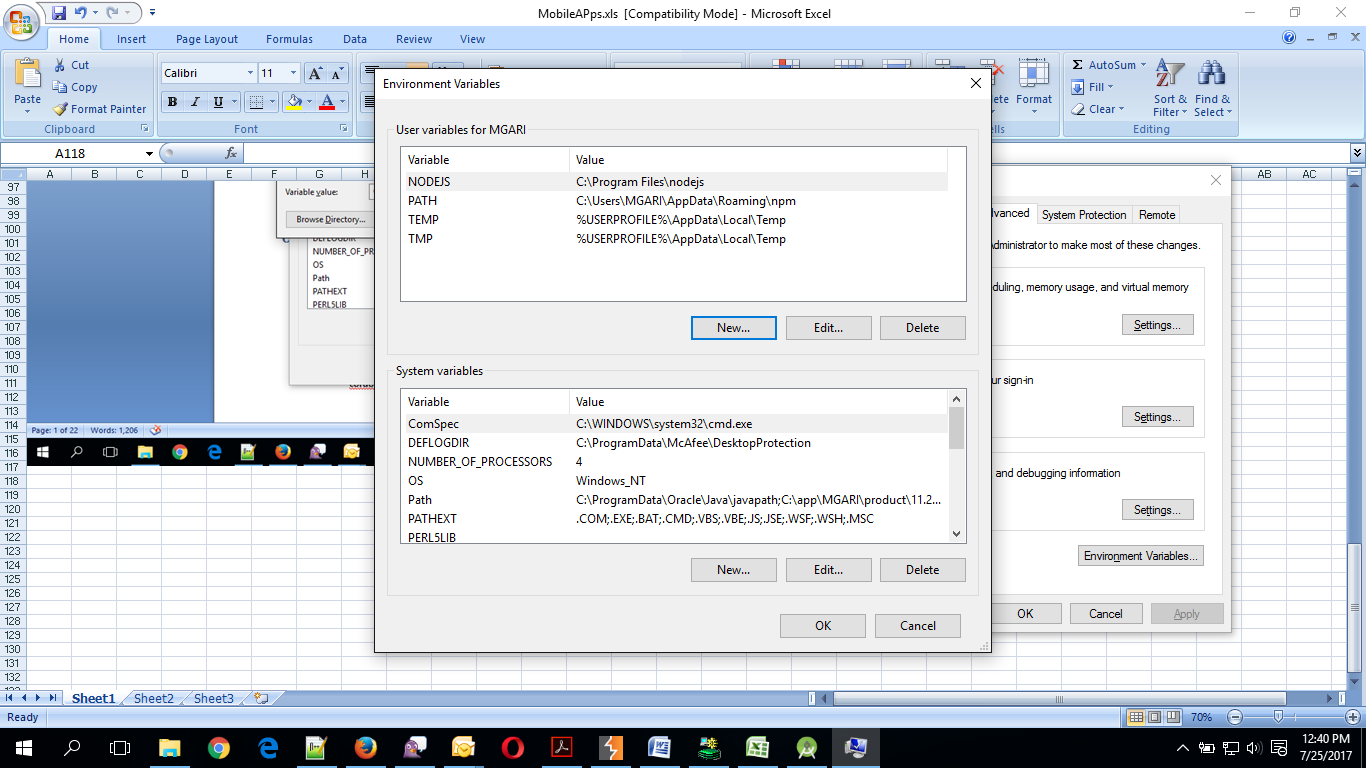Screen dimensions: 1366x768
Task: Open System Protection tab in System Properties
Action: 1084,215
